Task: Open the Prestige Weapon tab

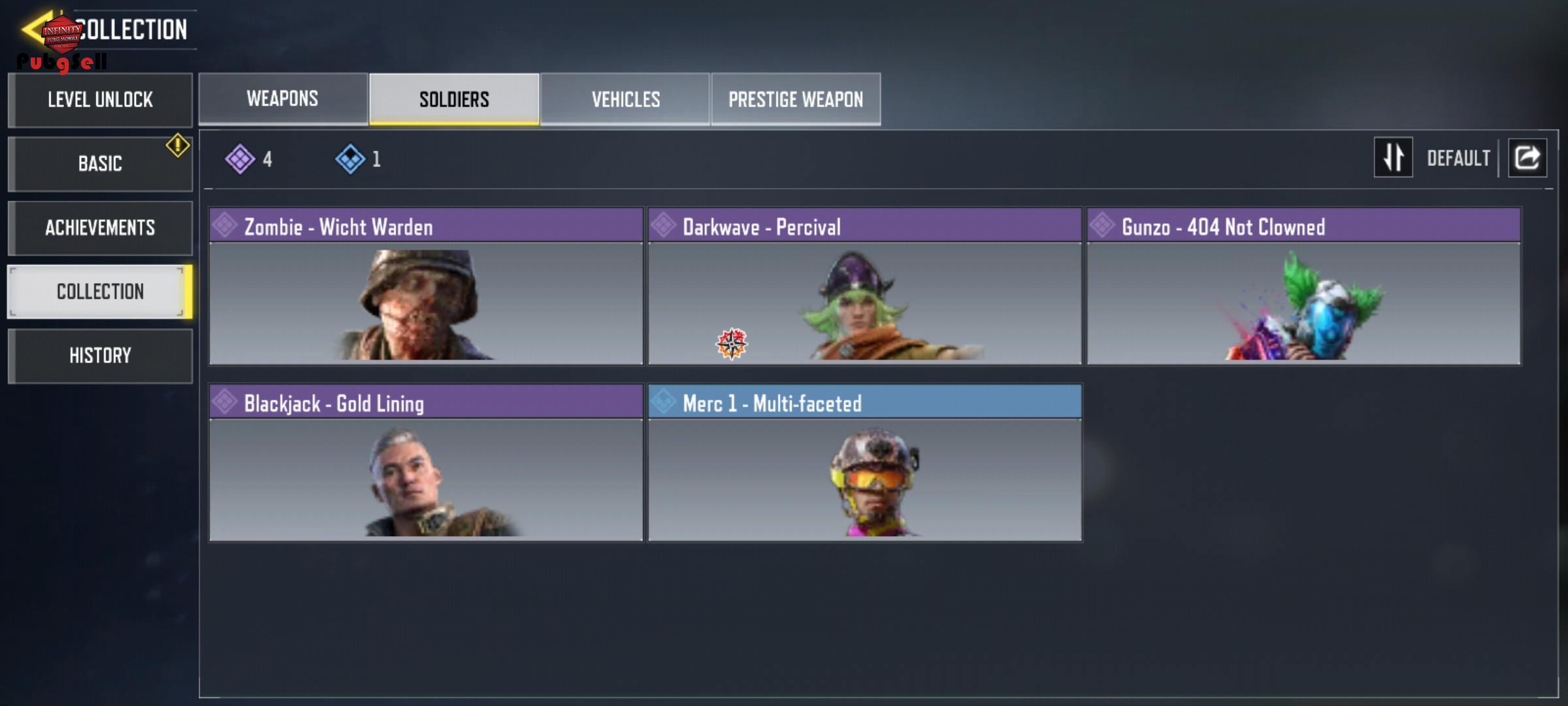Action: point(796,99)
